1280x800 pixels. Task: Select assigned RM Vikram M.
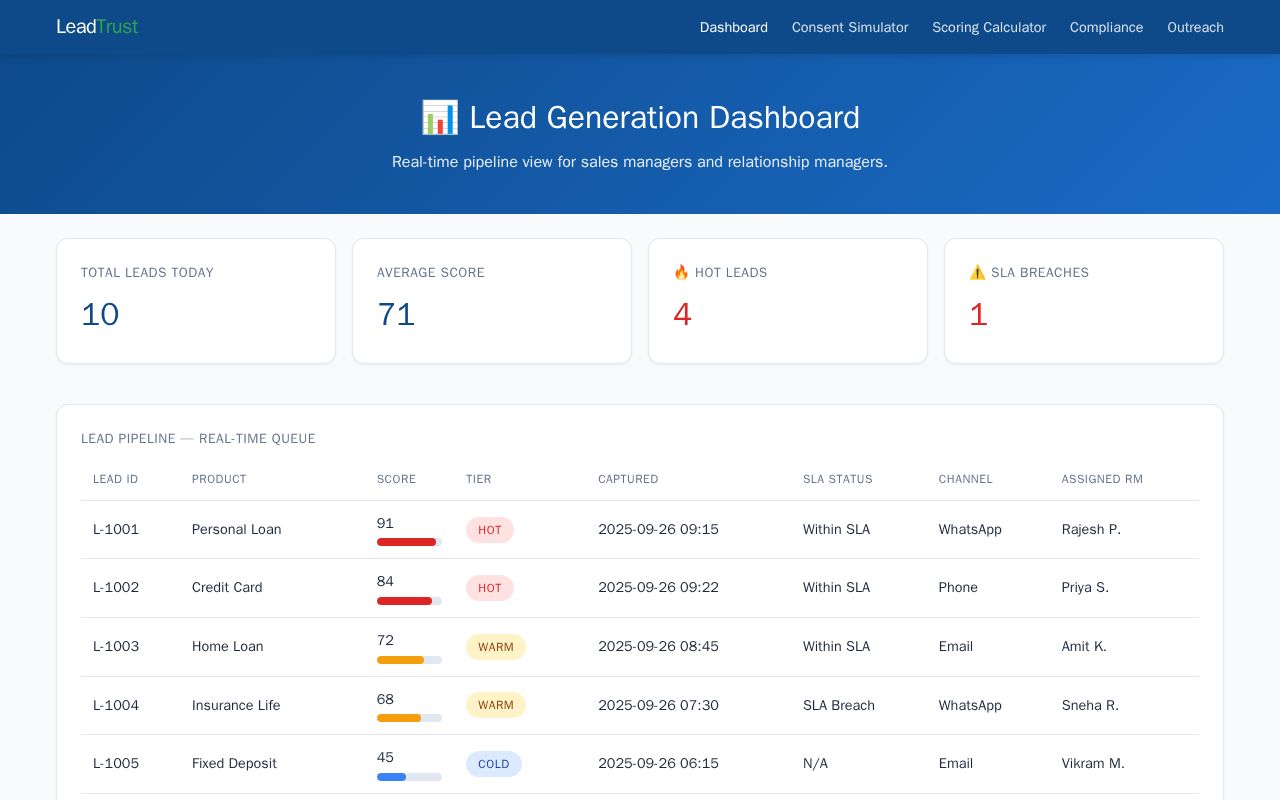click(x=1093, y=763)
